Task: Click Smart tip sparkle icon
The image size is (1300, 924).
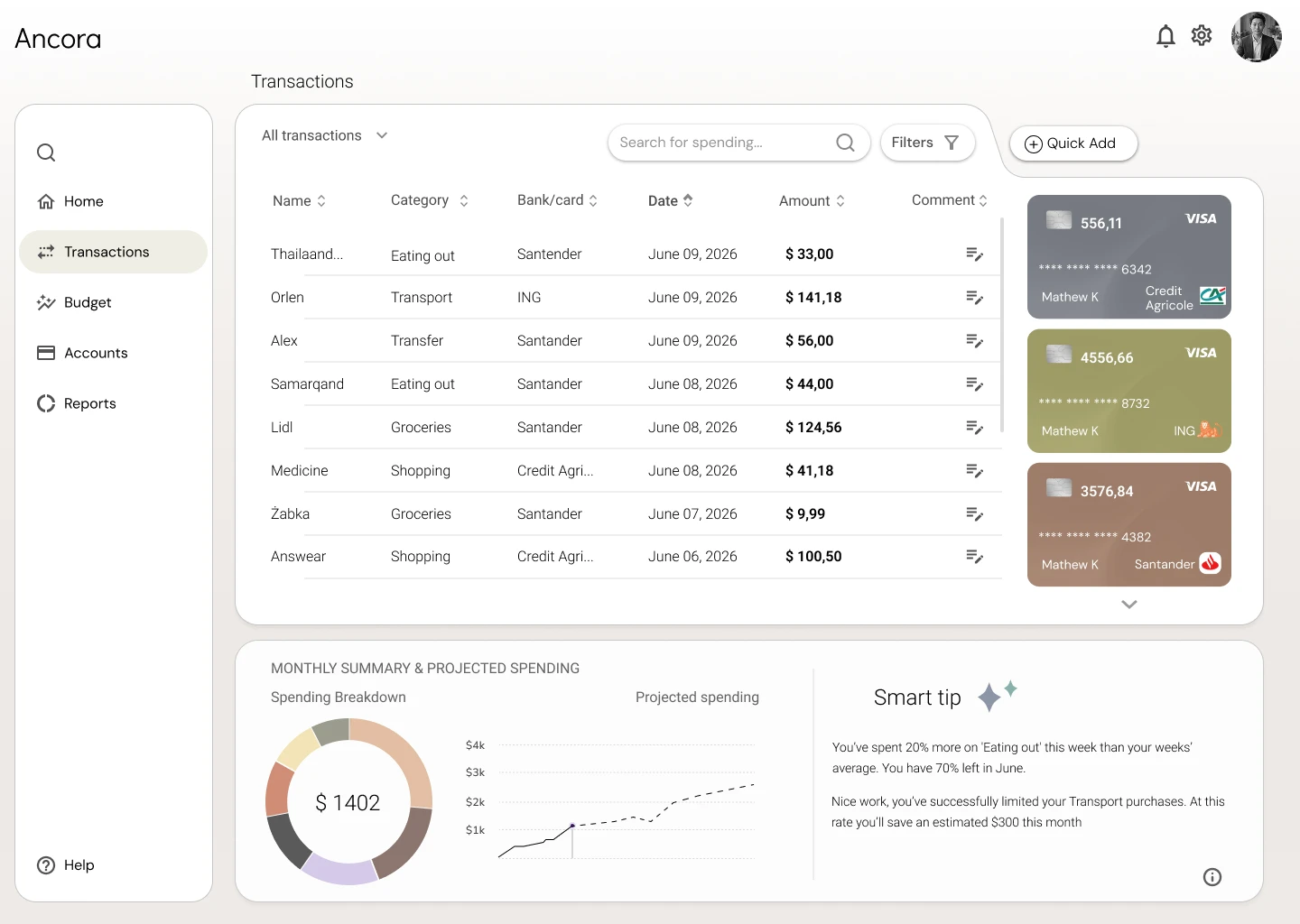Action: click(x=997, y=696)
